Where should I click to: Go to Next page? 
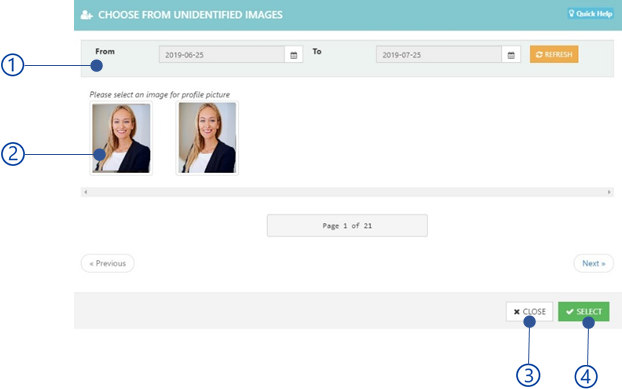[x=593, y=263]
